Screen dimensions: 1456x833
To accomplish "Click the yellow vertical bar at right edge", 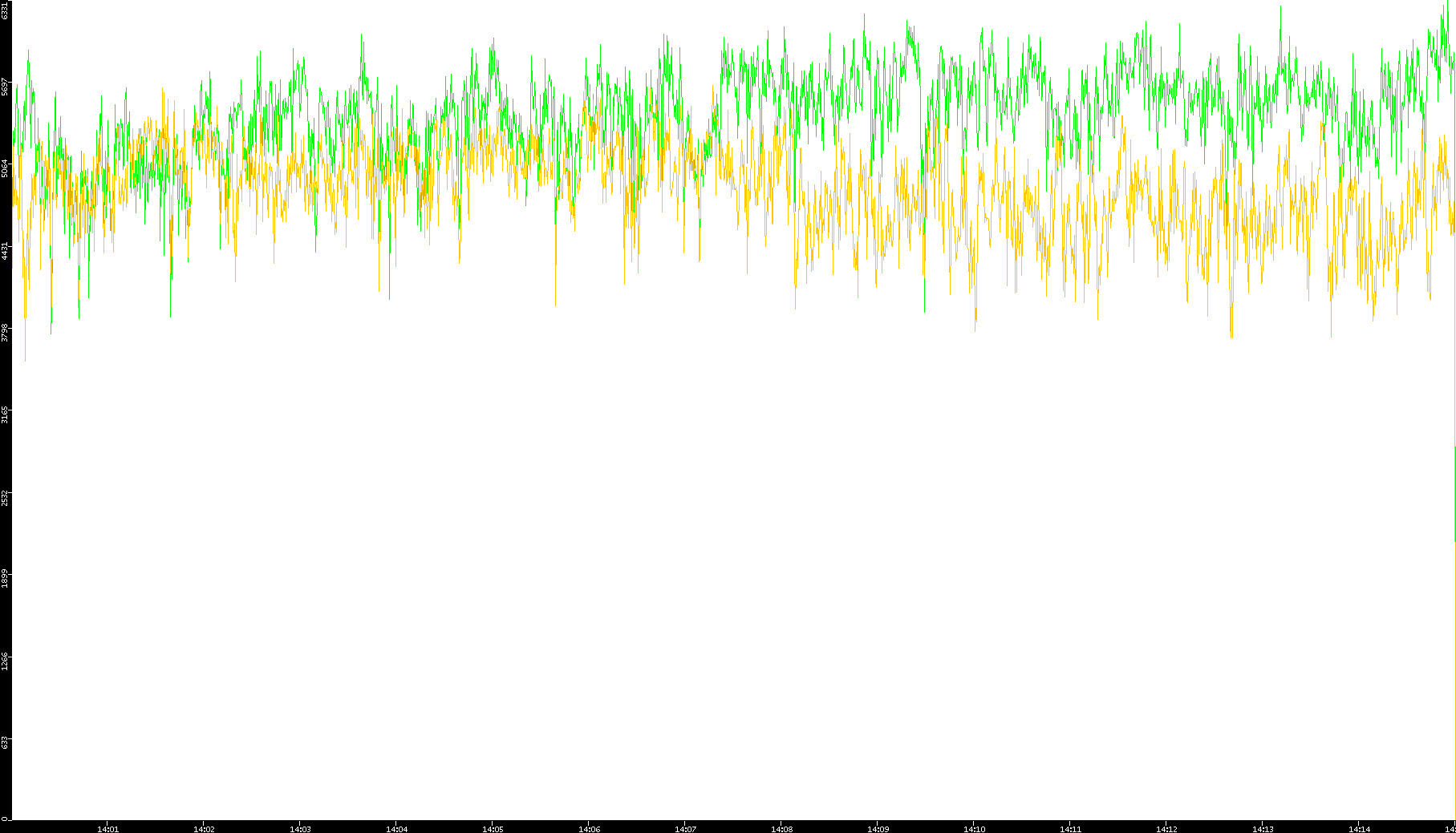I will [x=1454, y=681].
